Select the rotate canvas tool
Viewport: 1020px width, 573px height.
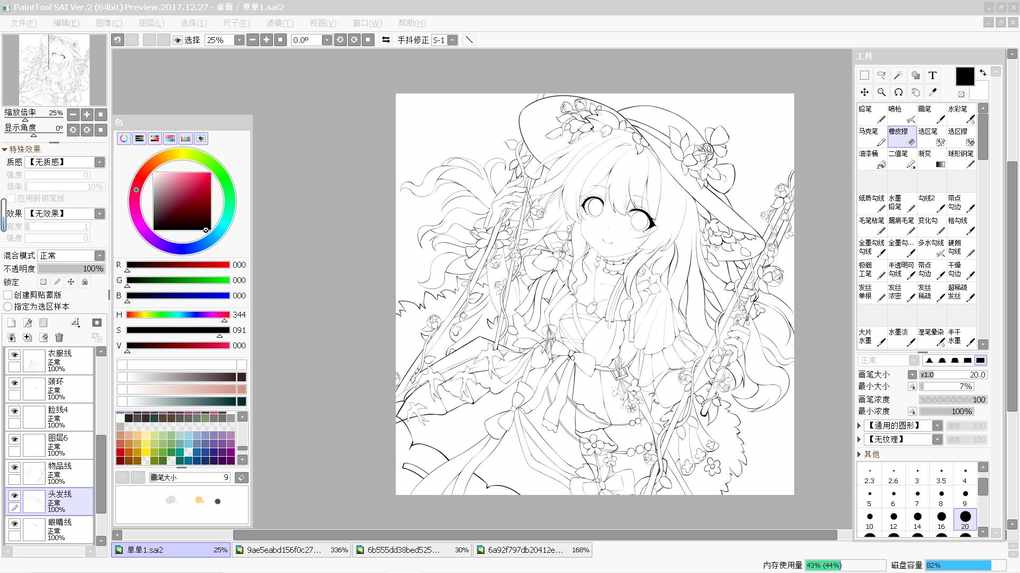pyautogui.click(x=898, y=92)
